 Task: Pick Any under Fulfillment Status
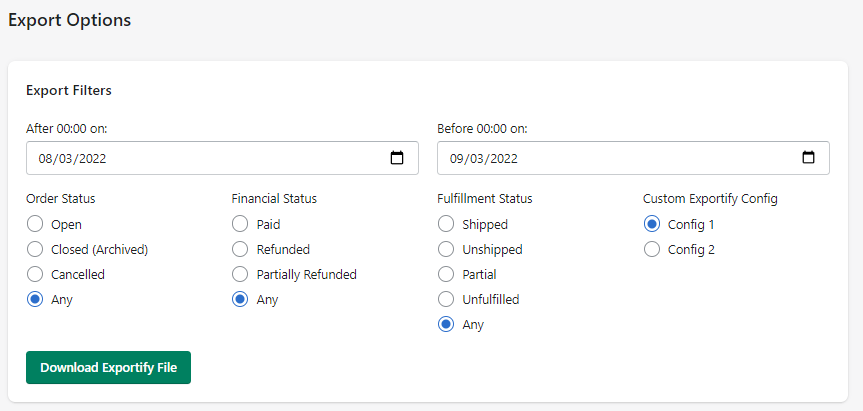(446, 324)
